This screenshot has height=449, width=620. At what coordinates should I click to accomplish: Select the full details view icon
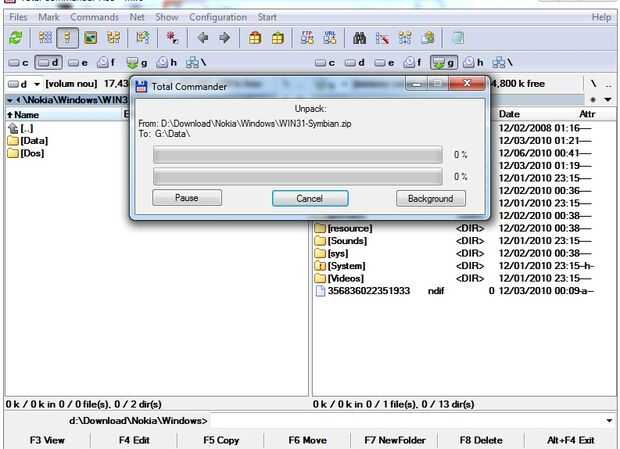[67, 38]
